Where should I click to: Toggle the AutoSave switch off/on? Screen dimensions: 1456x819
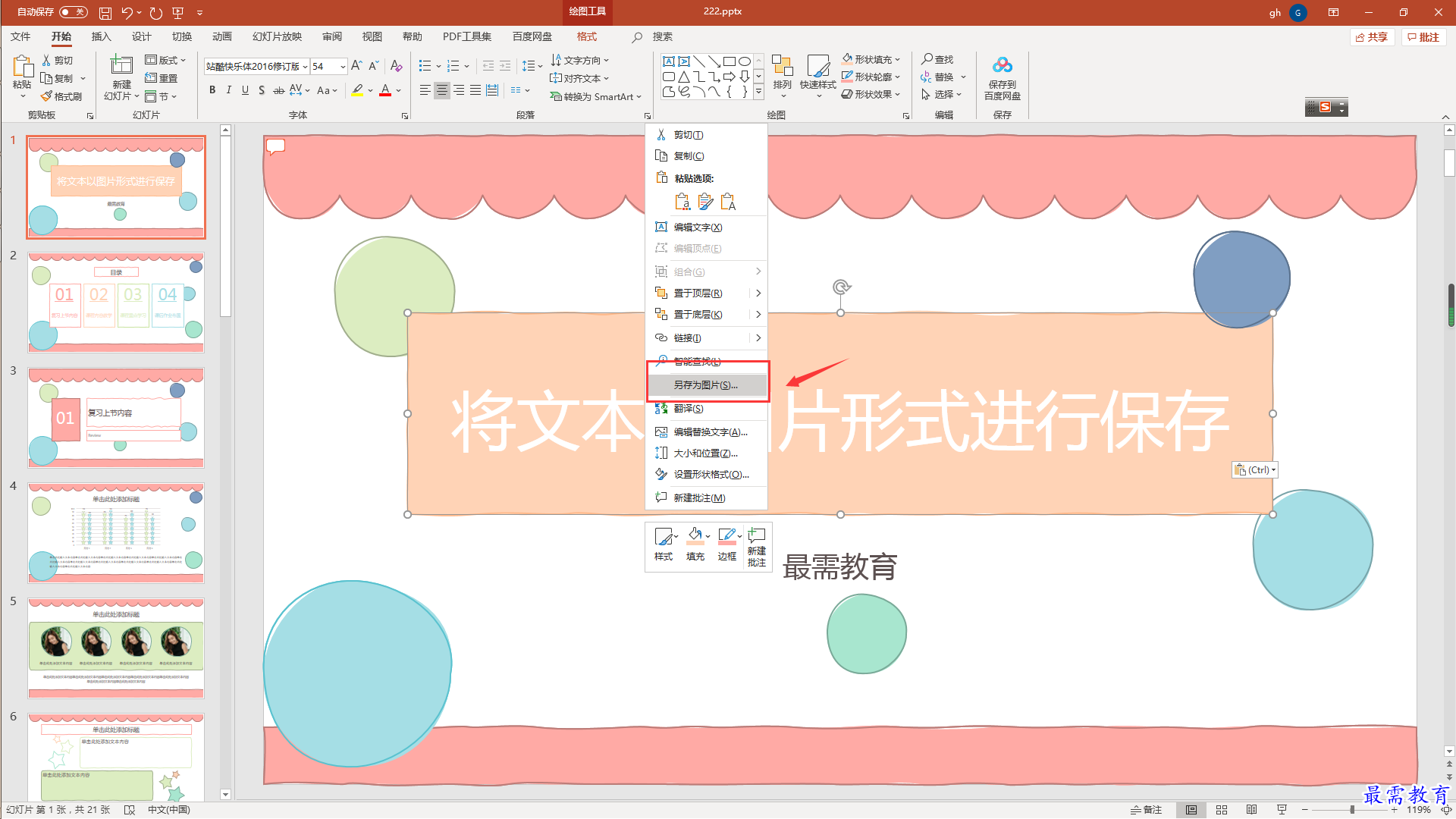tap(73, 12)
